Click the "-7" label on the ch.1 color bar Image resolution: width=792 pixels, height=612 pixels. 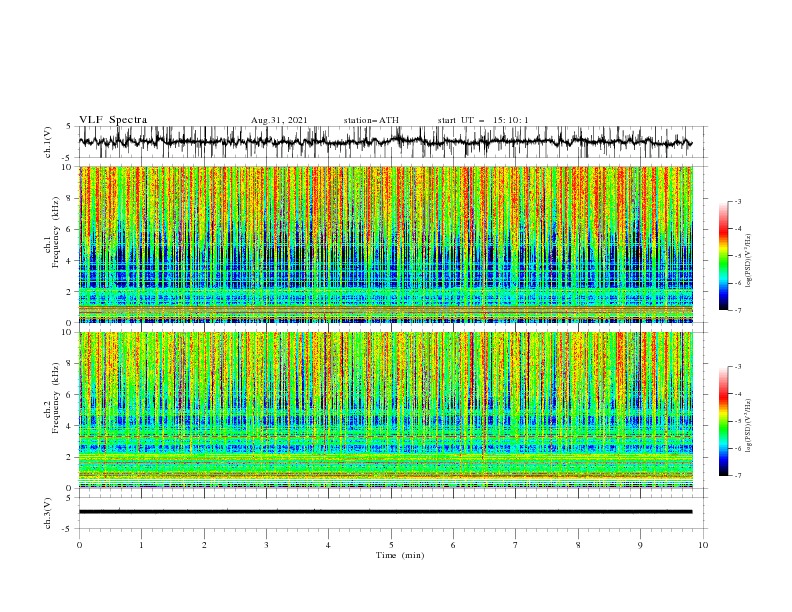738,310
